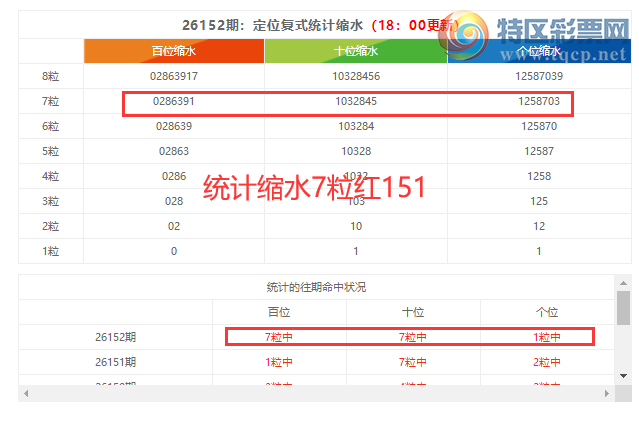Select the 百位缩水 orange column header

174,51
